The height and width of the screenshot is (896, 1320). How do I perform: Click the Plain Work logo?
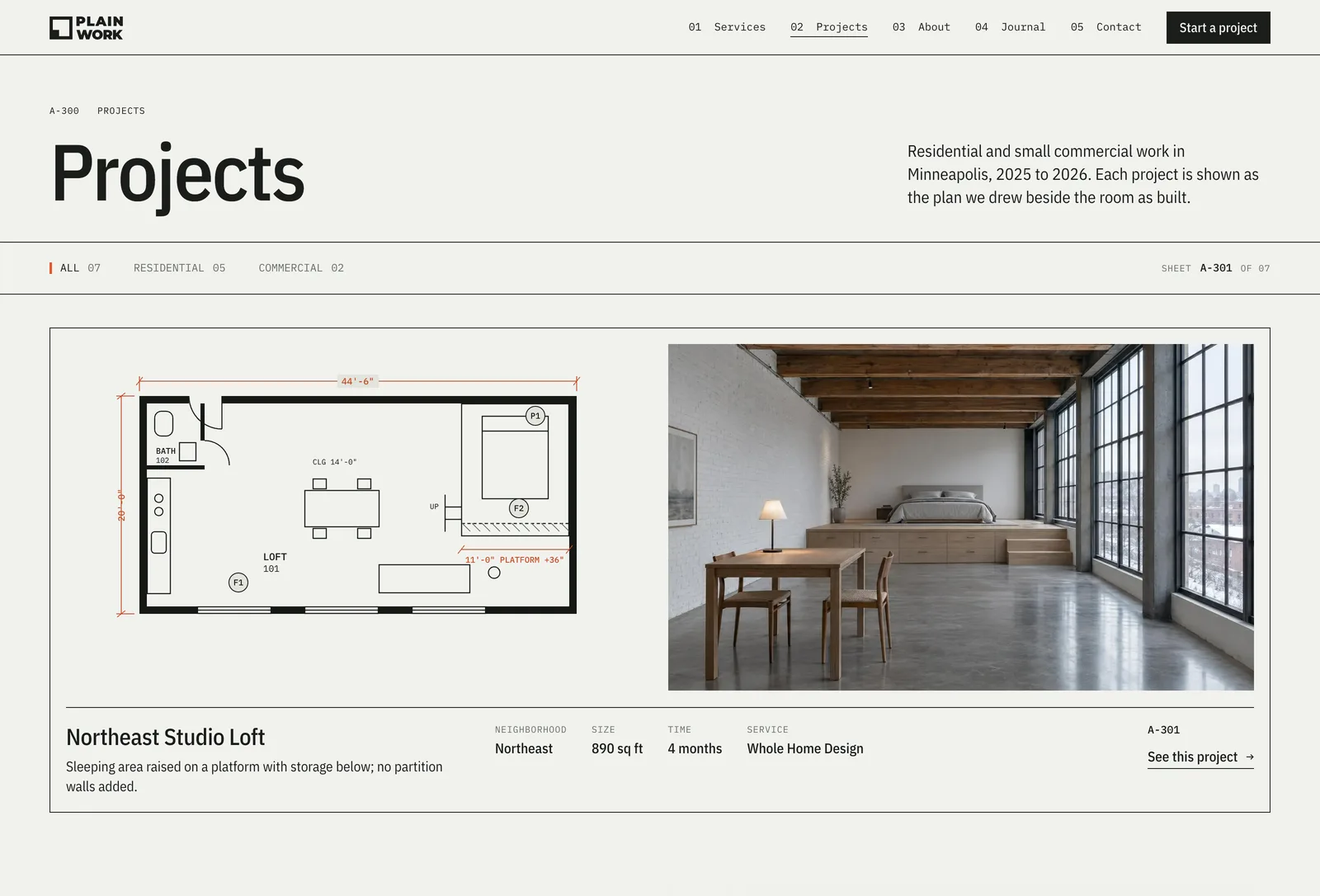coord(86,28)
